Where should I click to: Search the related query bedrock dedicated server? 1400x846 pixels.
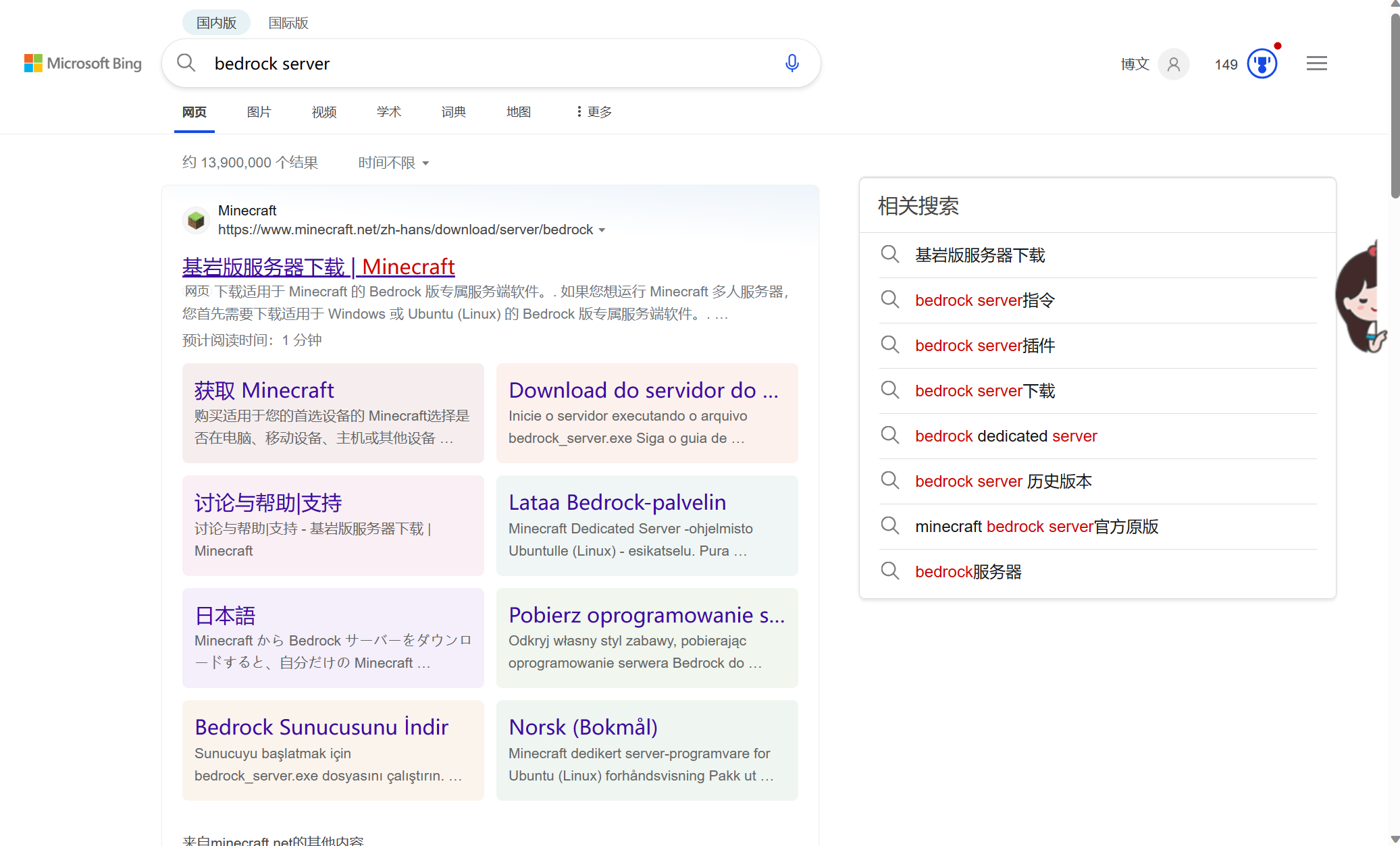point(1006,435)
